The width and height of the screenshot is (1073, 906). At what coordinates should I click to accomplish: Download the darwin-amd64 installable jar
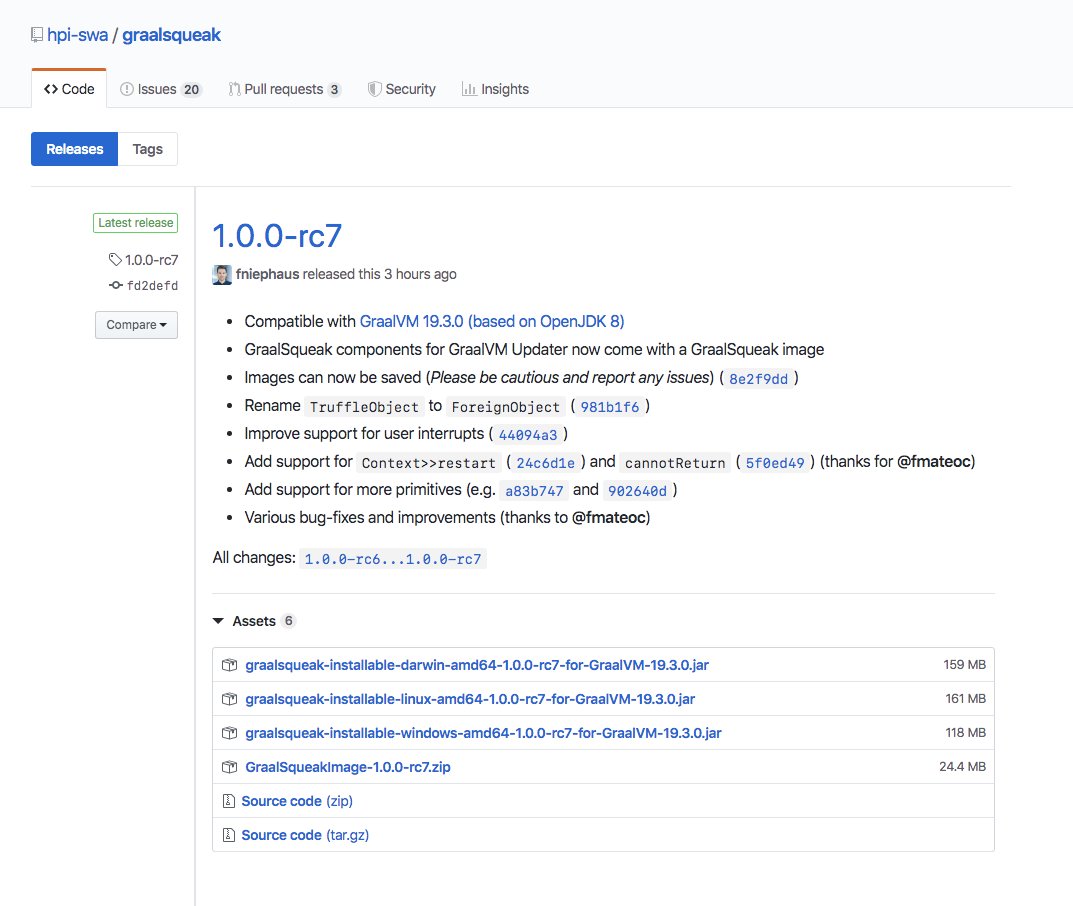(x=477, y=665)
